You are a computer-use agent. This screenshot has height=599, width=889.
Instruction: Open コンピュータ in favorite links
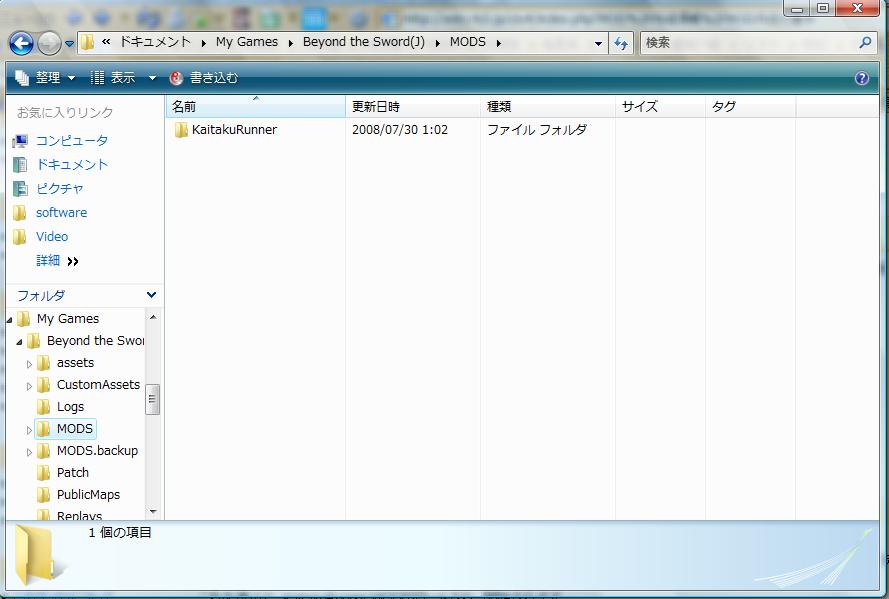tap(71, 141)
